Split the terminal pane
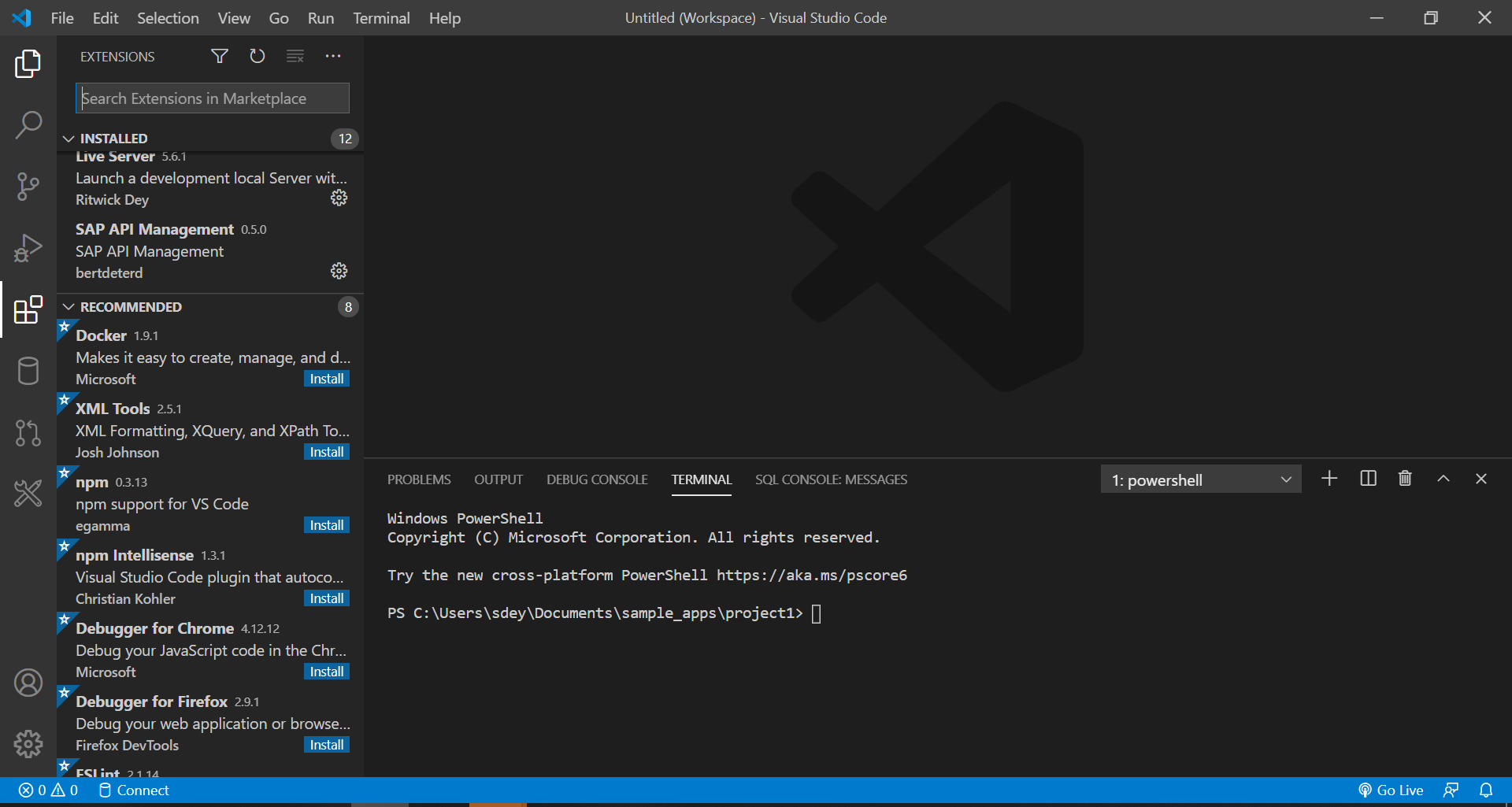 pos(1368,479)
